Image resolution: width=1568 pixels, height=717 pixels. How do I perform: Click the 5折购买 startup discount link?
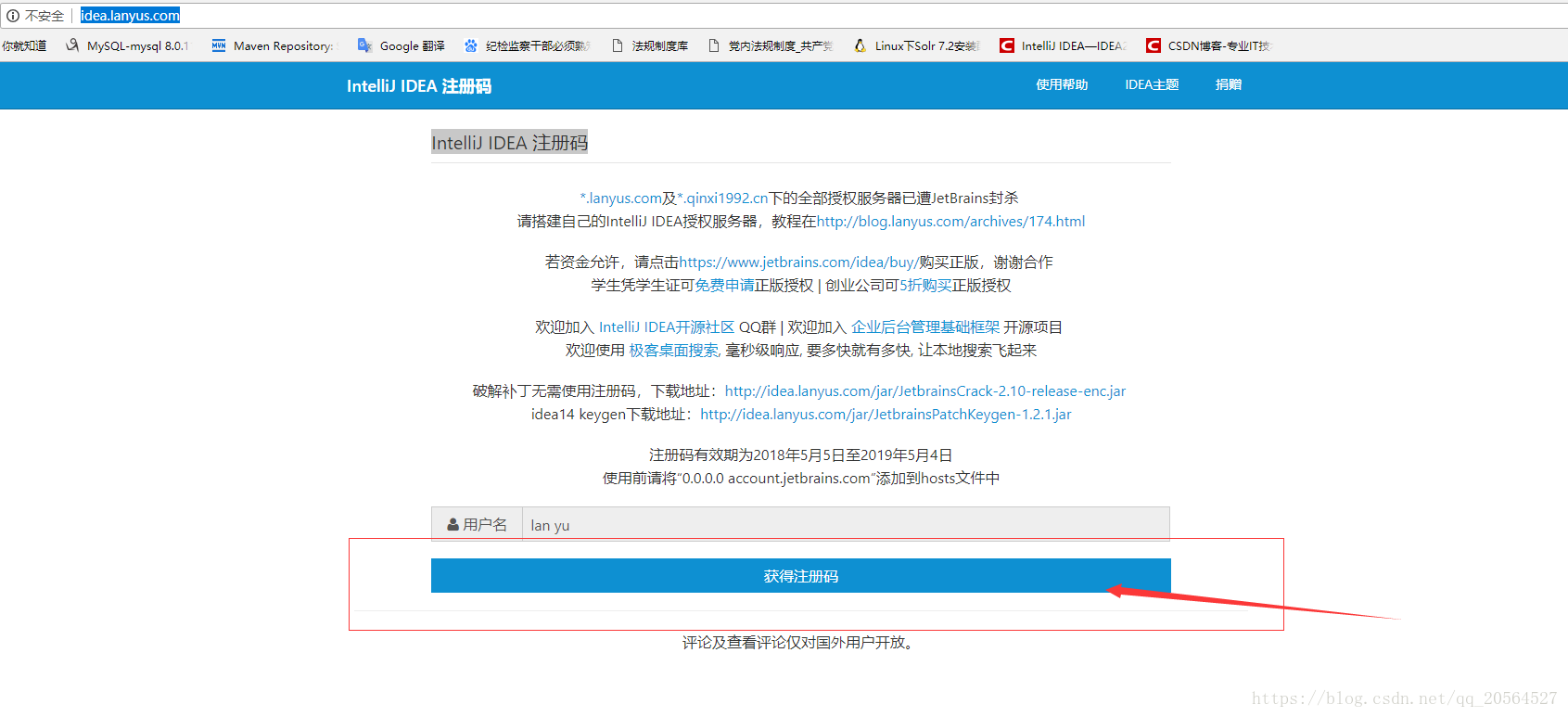click(x=925, y=285)
